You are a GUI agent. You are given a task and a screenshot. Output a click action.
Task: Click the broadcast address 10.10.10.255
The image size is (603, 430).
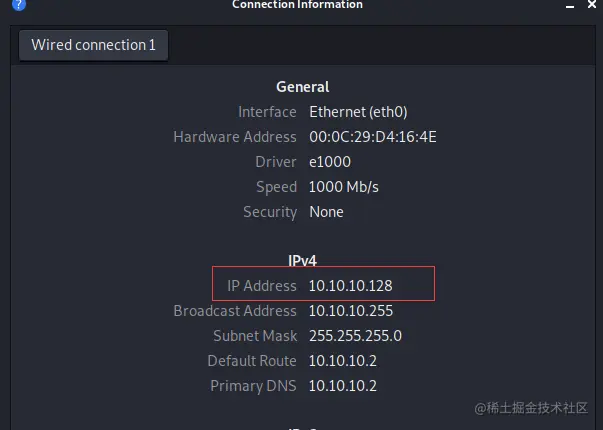point(350,311)
